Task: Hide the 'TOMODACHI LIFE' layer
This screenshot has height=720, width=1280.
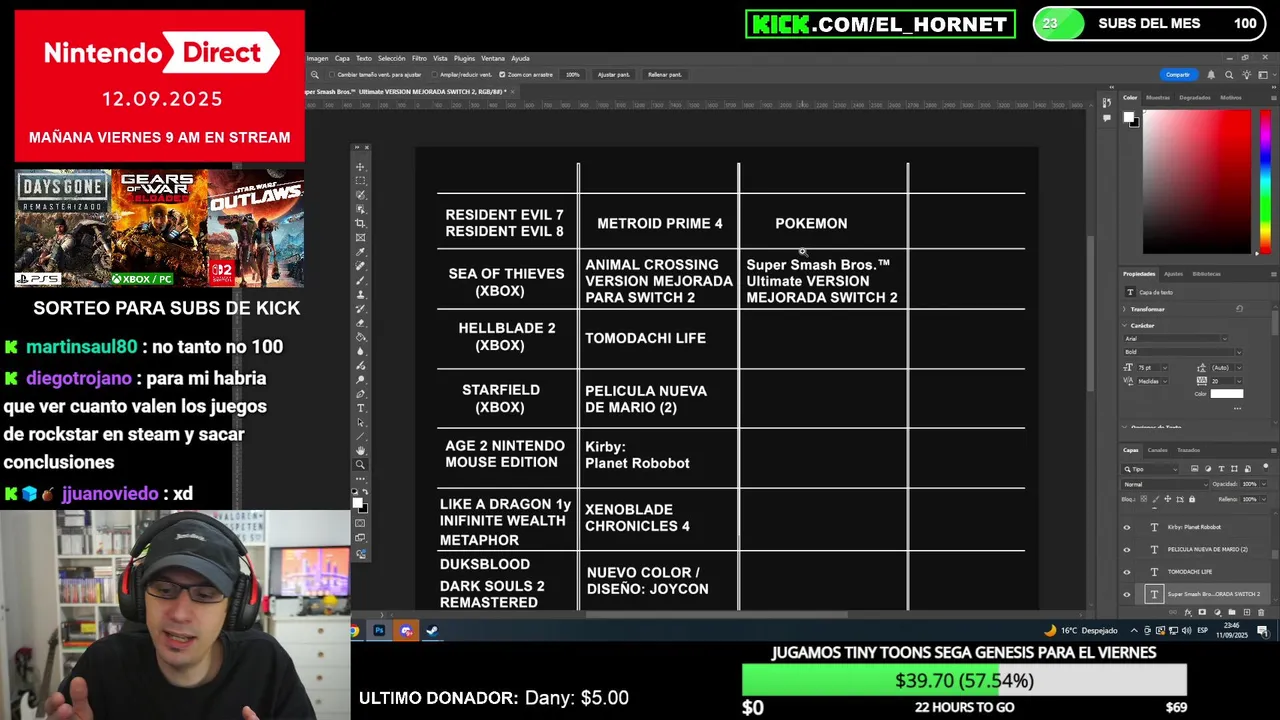Action: (1127, 572)
